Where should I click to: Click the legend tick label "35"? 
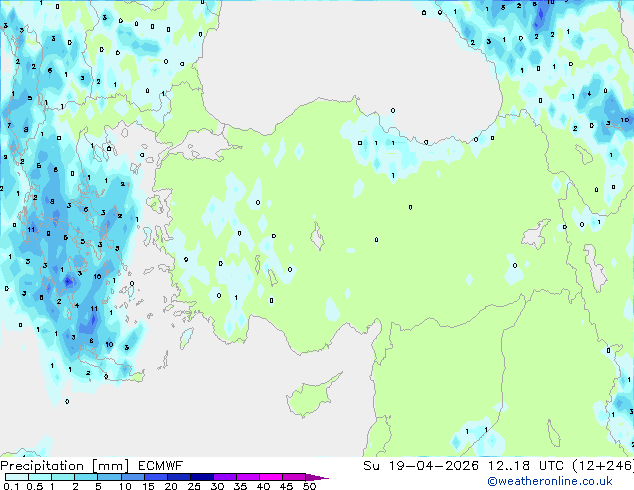click(240, 486)
